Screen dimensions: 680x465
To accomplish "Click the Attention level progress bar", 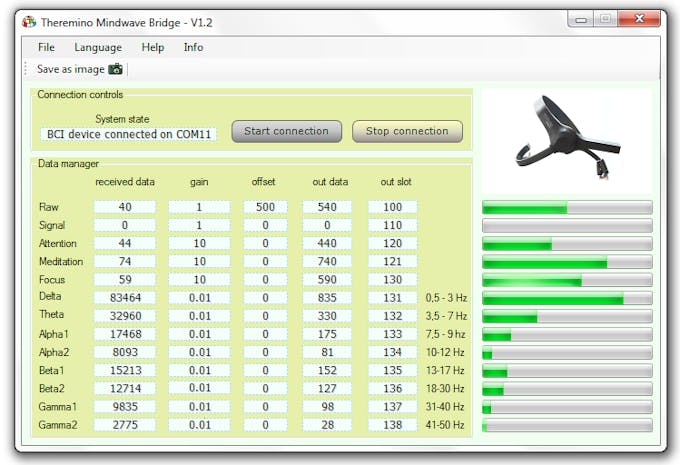I will [x=567, y=243].
